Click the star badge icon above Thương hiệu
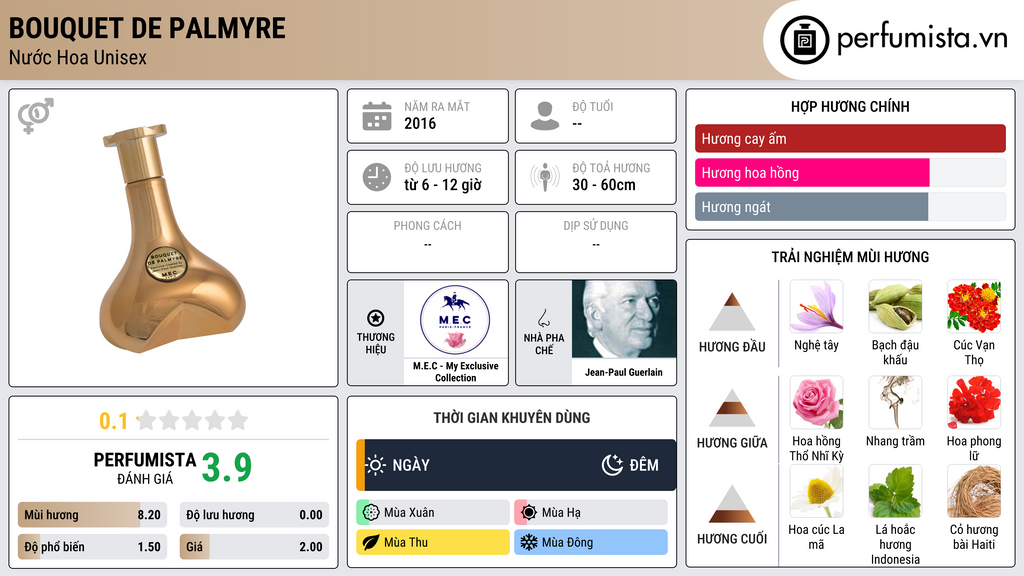The height and width of the screenshot is (576, 1024). [376, 318]
